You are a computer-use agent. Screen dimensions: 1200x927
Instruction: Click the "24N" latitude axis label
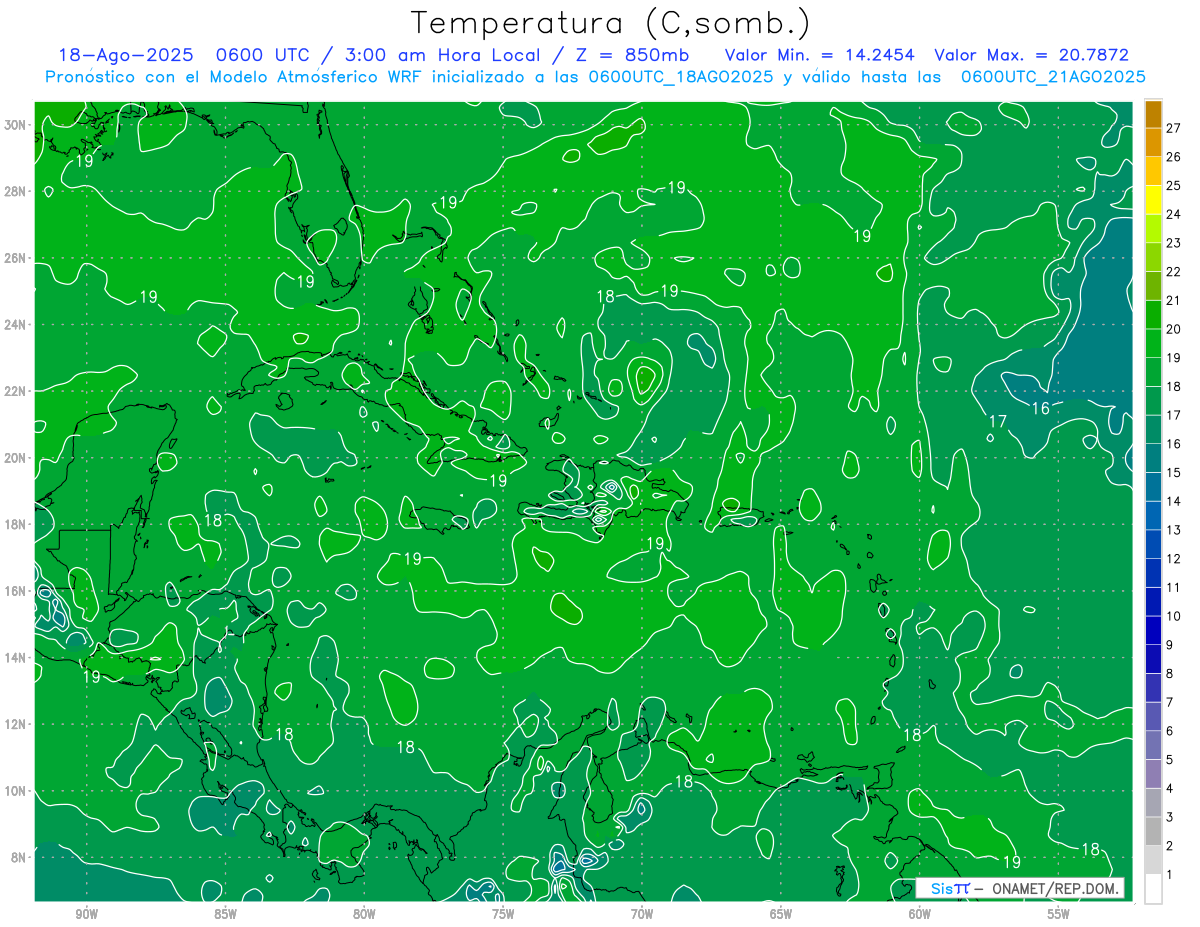point(17,325)
